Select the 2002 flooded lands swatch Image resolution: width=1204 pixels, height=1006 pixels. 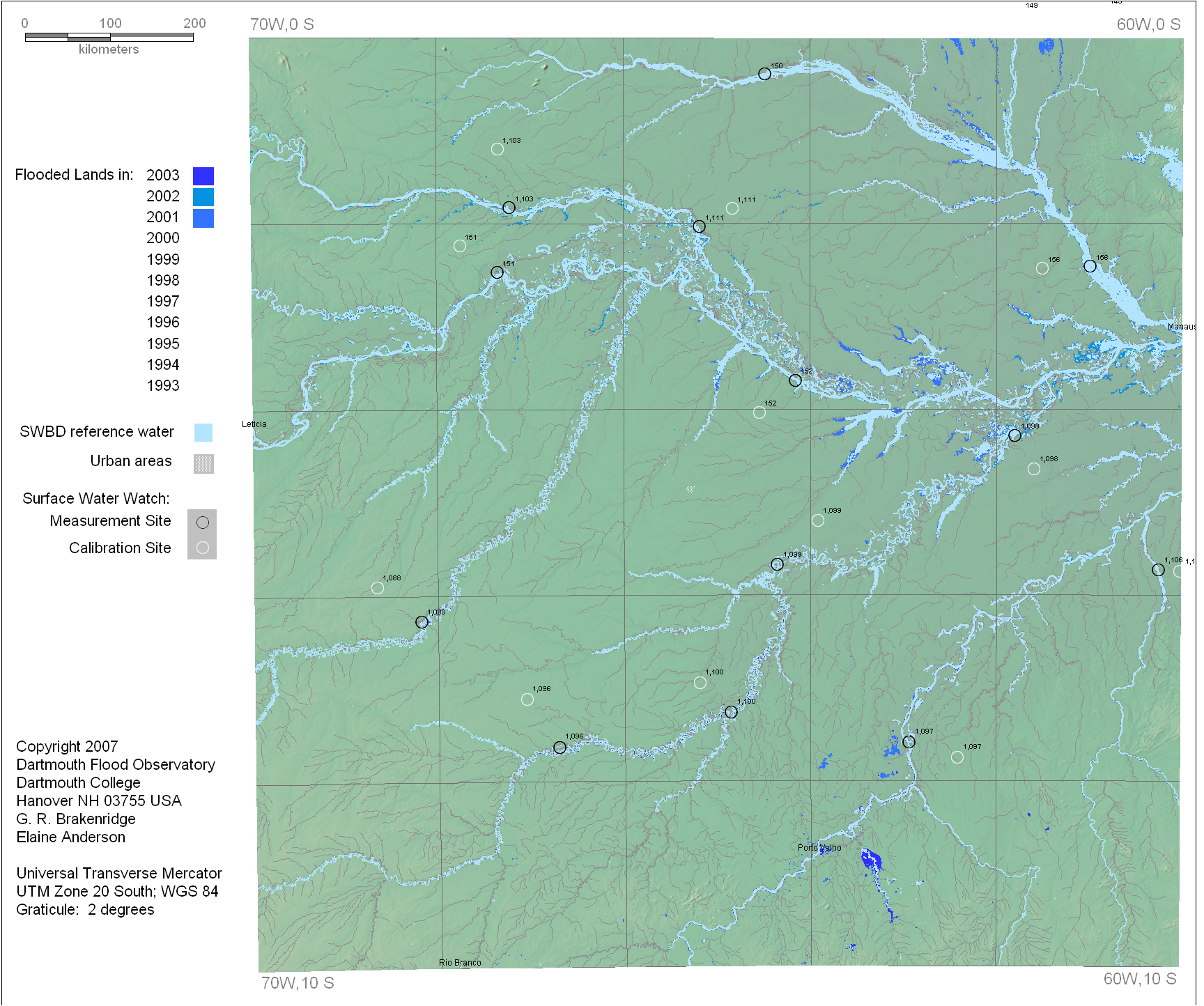203,197
